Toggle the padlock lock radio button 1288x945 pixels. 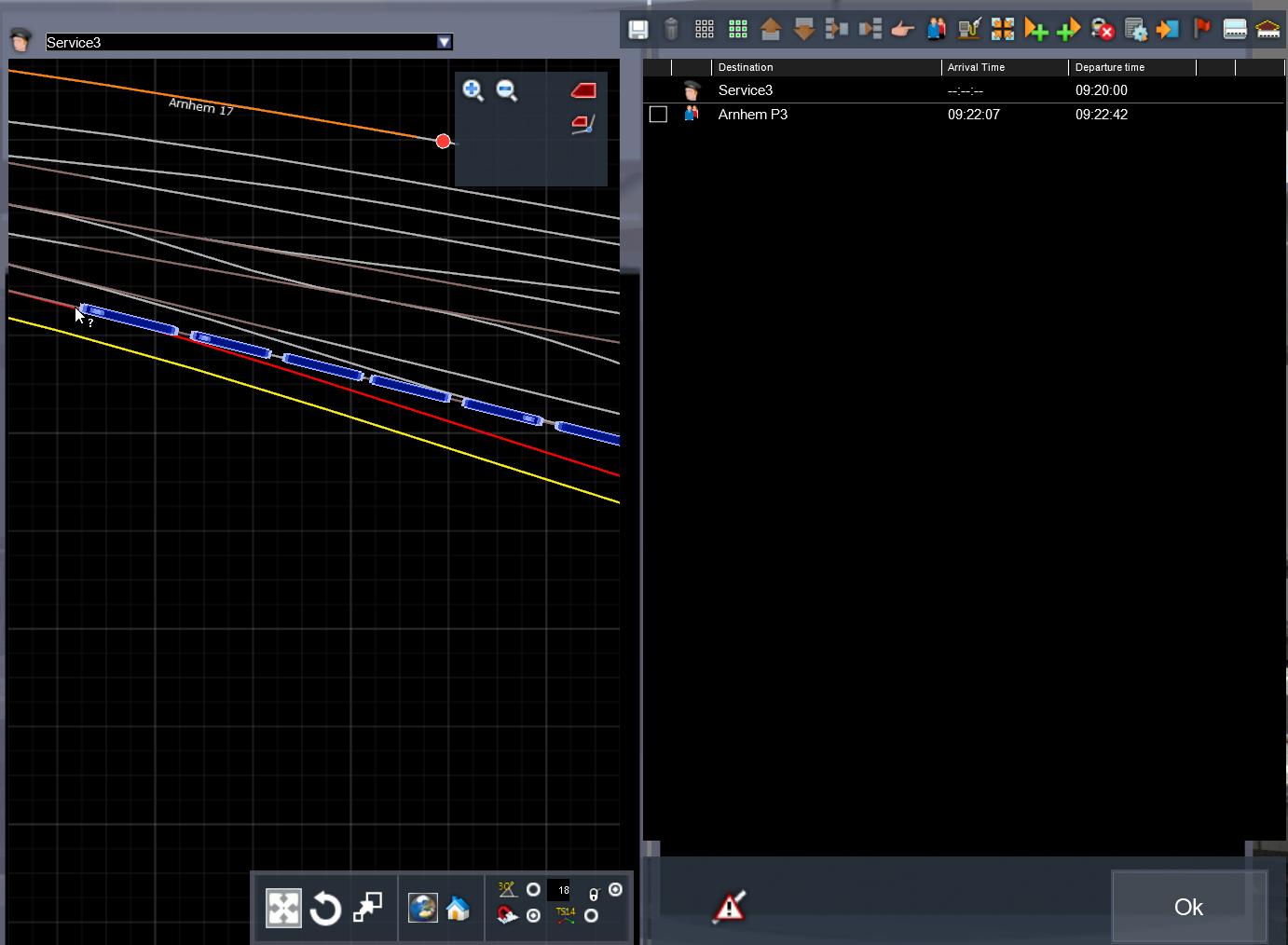(x=615, y=890)
